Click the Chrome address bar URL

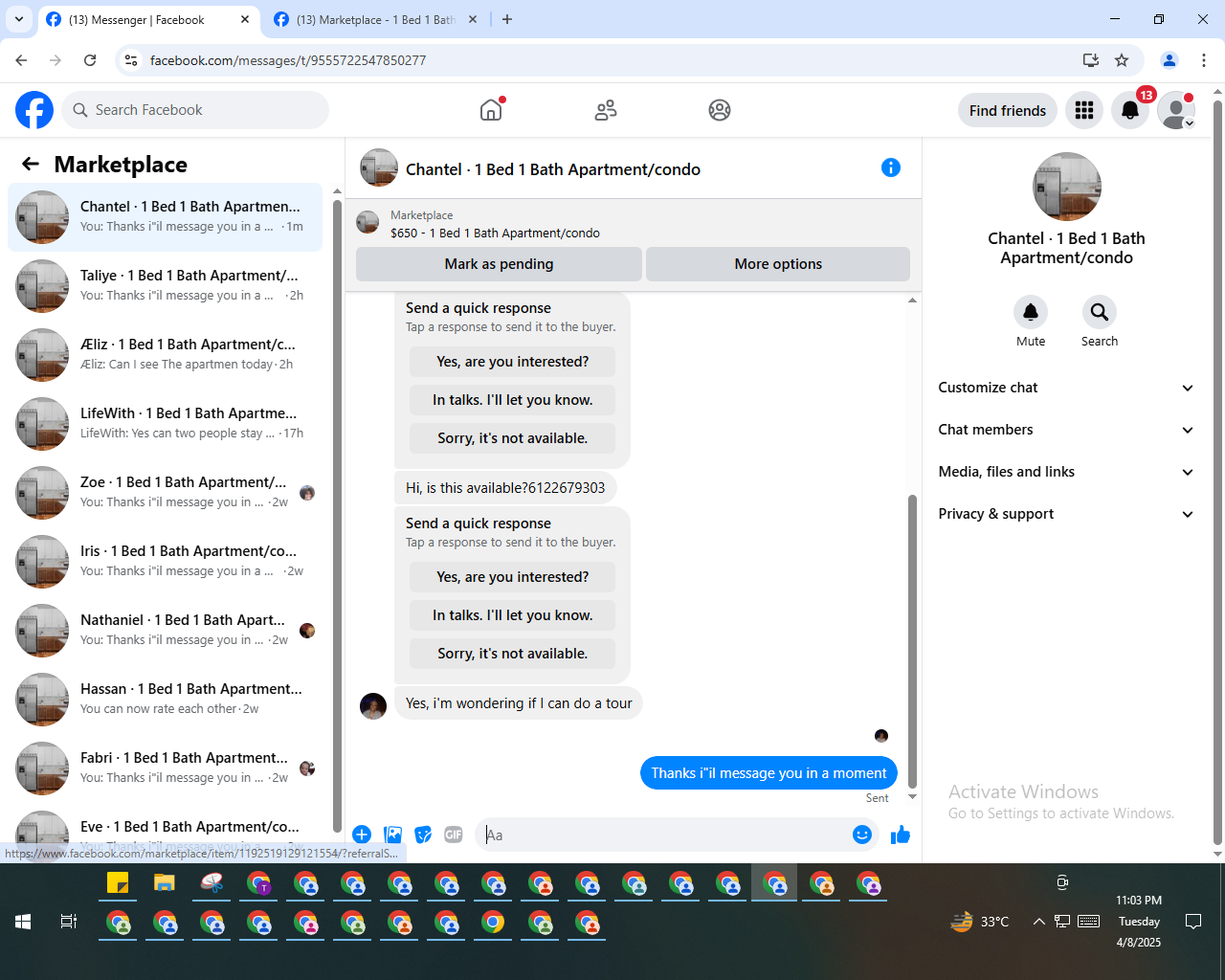[x=288, y=60]
